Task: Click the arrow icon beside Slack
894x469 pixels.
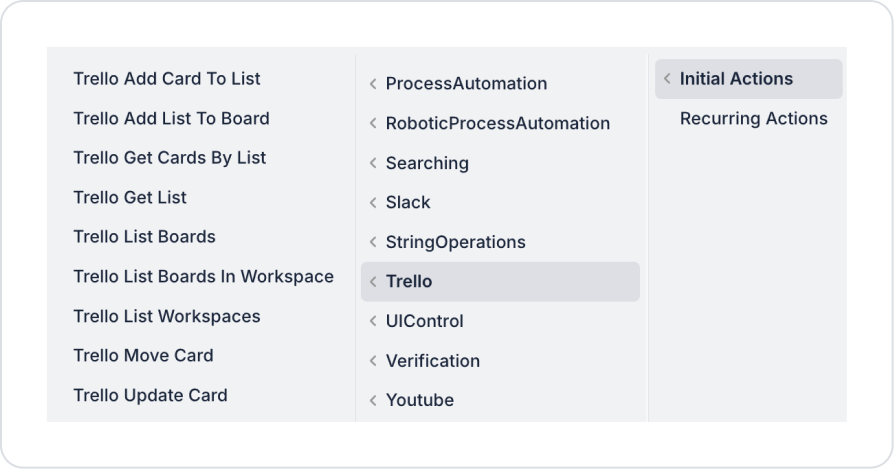Action: click(373, 203)
